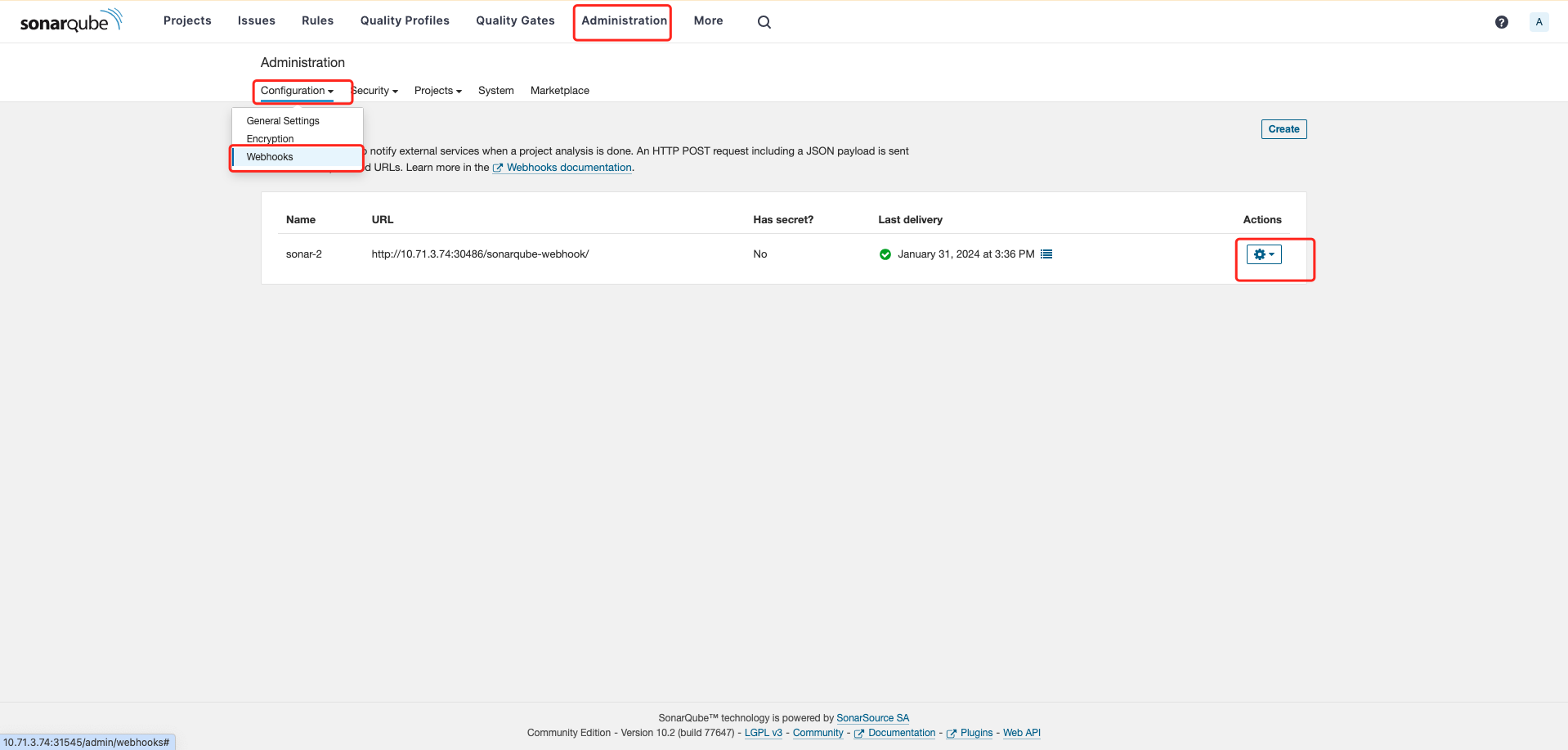Open the search in the top bar
The width and height of the screenshot is (1568, 750).
pyautogui.click(x=763, y=21)
